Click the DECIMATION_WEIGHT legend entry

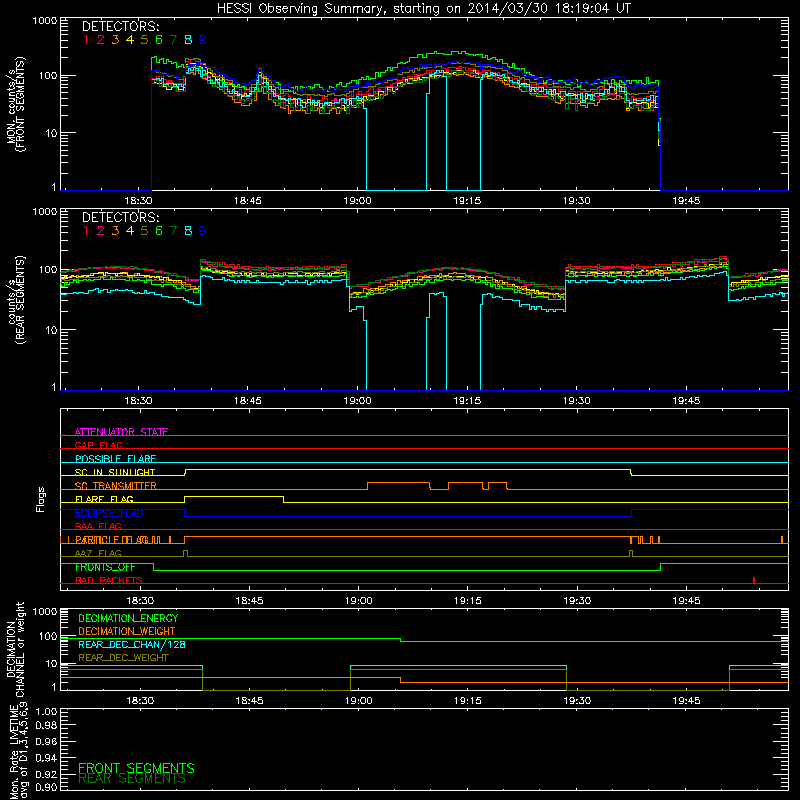127,631
